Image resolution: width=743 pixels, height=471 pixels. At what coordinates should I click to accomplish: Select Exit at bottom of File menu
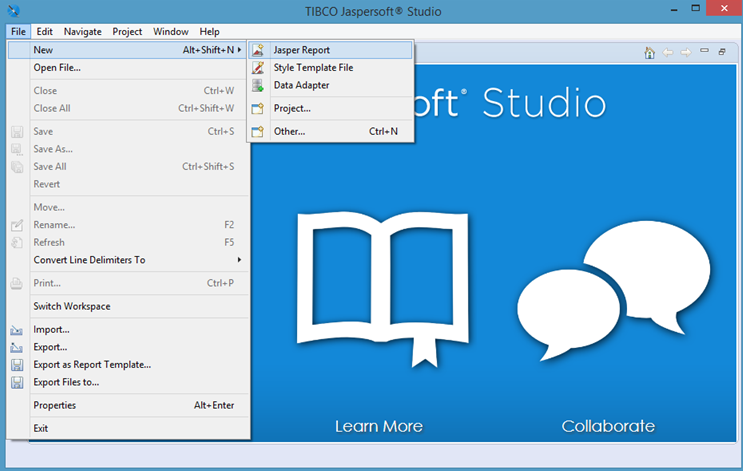tap(41, 428)
